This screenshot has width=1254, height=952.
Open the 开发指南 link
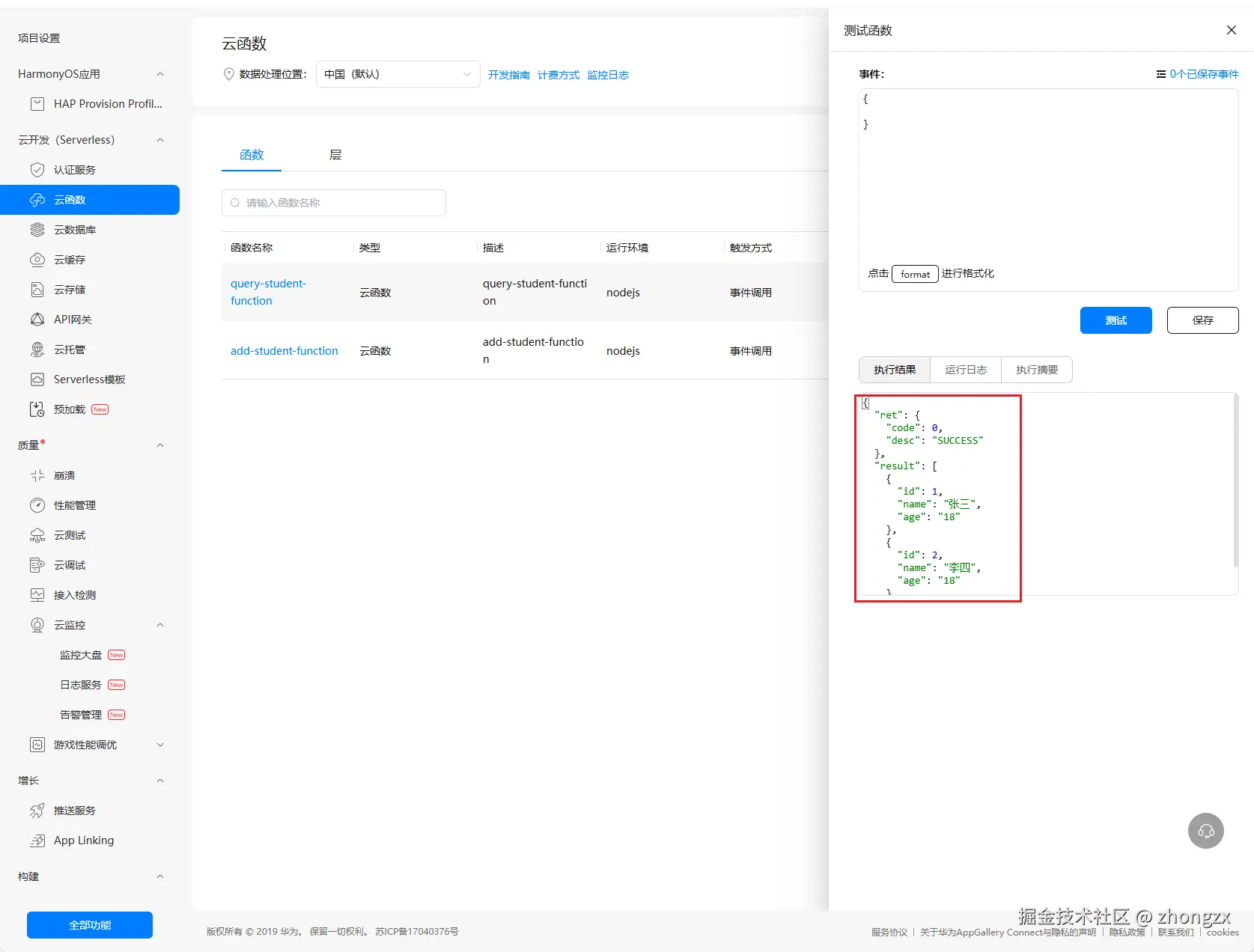click(509, 75)
